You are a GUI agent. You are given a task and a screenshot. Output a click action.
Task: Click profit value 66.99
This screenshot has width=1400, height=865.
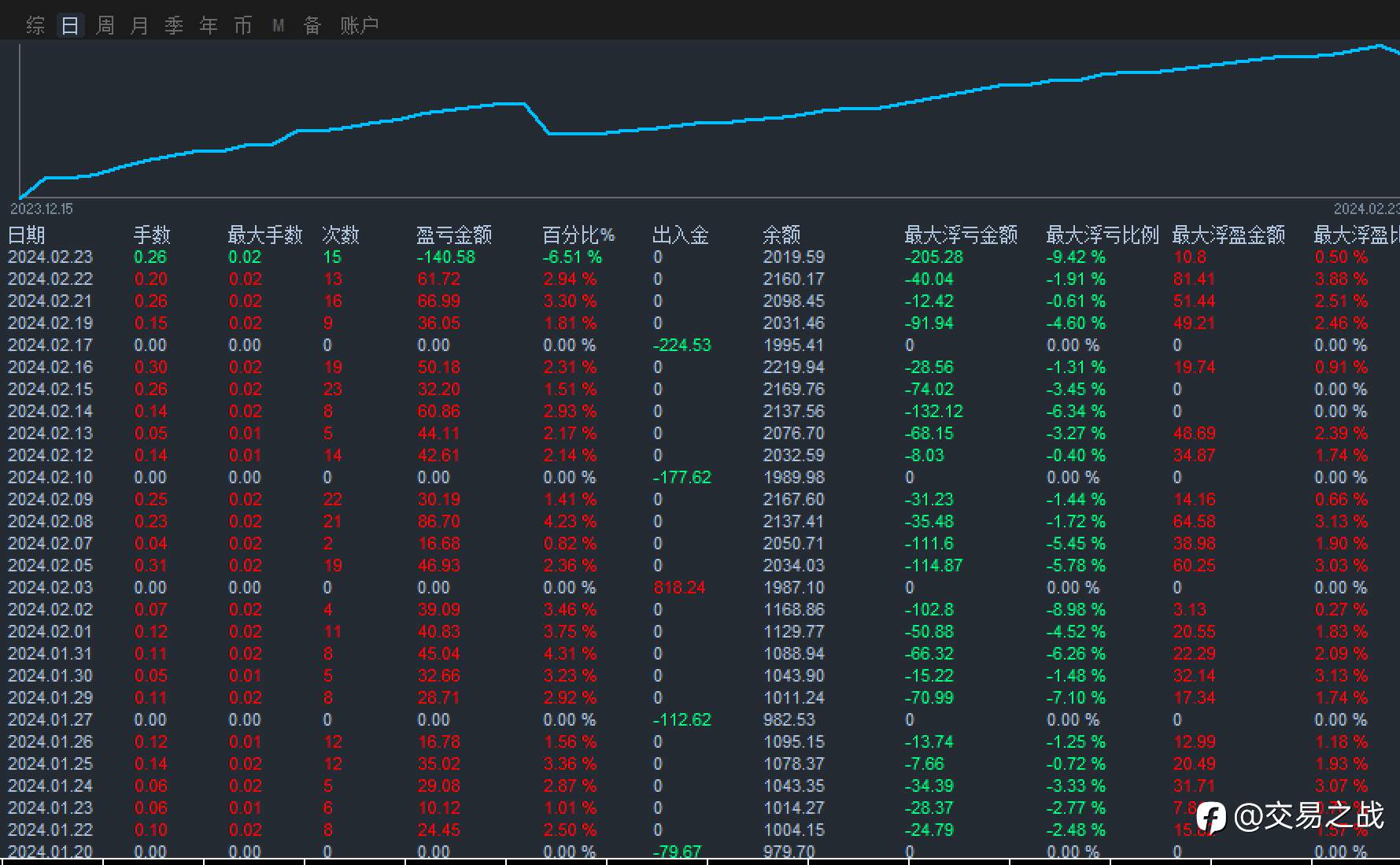coord(438,301)
